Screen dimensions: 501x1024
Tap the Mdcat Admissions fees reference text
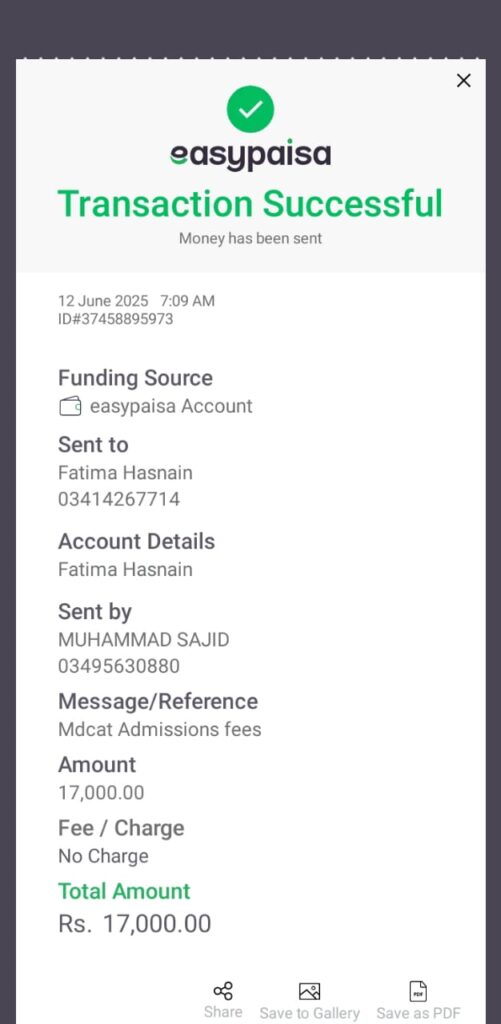click(160, 729)
